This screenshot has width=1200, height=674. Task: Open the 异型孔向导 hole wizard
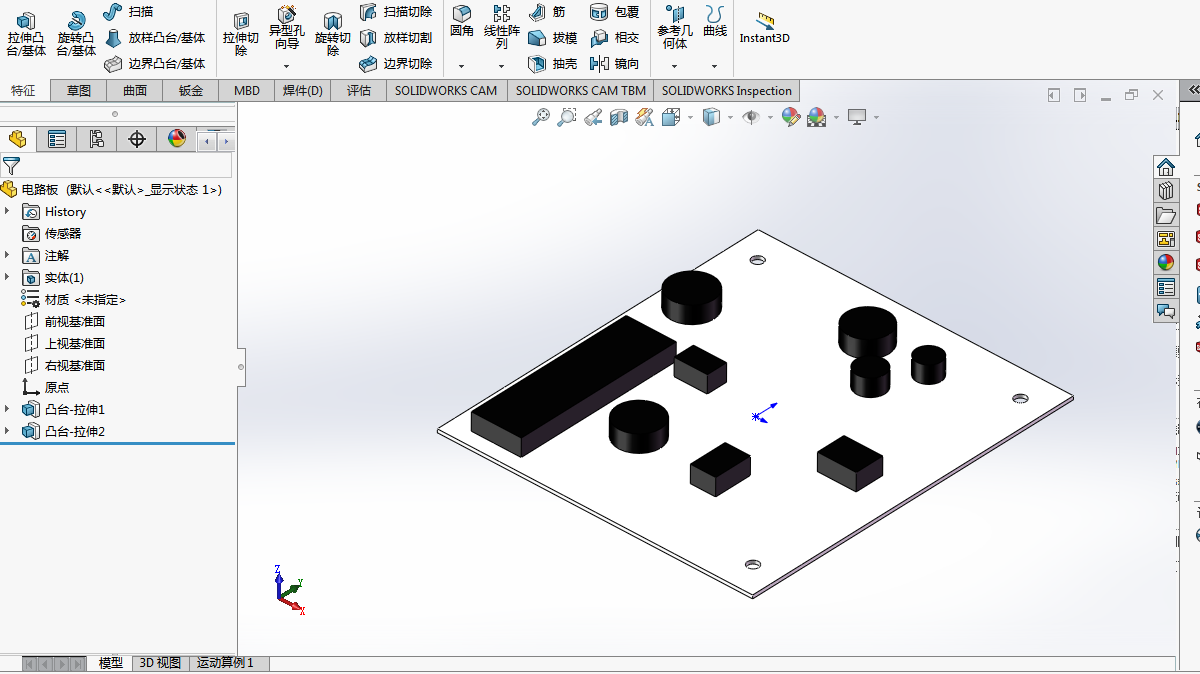point(287,30)
